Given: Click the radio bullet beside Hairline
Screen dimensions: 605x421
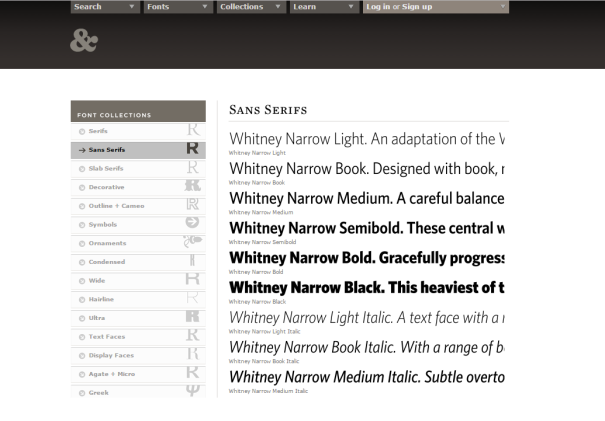Looking at the screenshot, I should tap(82, 300).
